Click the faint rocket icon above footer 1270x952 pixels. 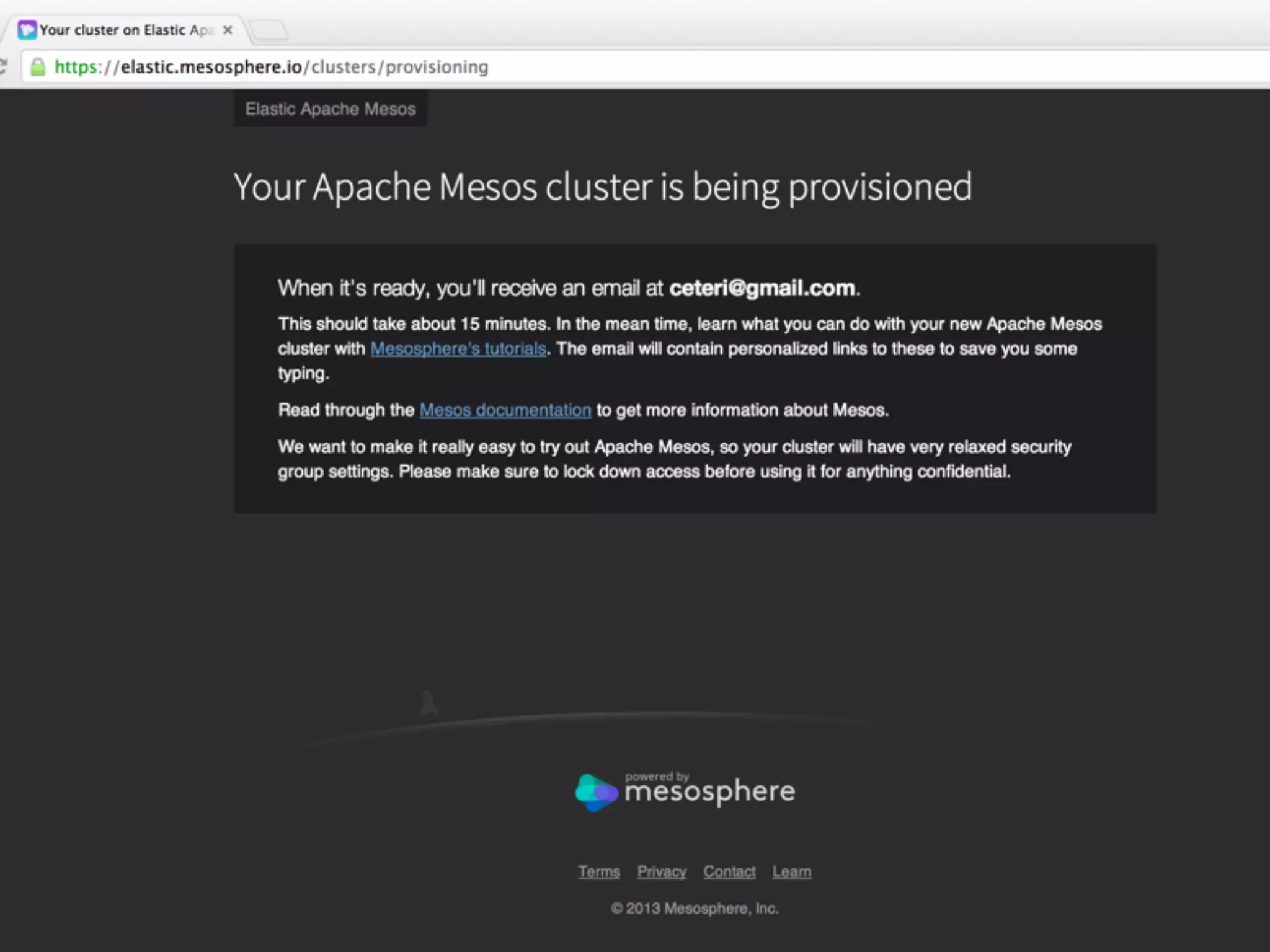pos(429,704)
